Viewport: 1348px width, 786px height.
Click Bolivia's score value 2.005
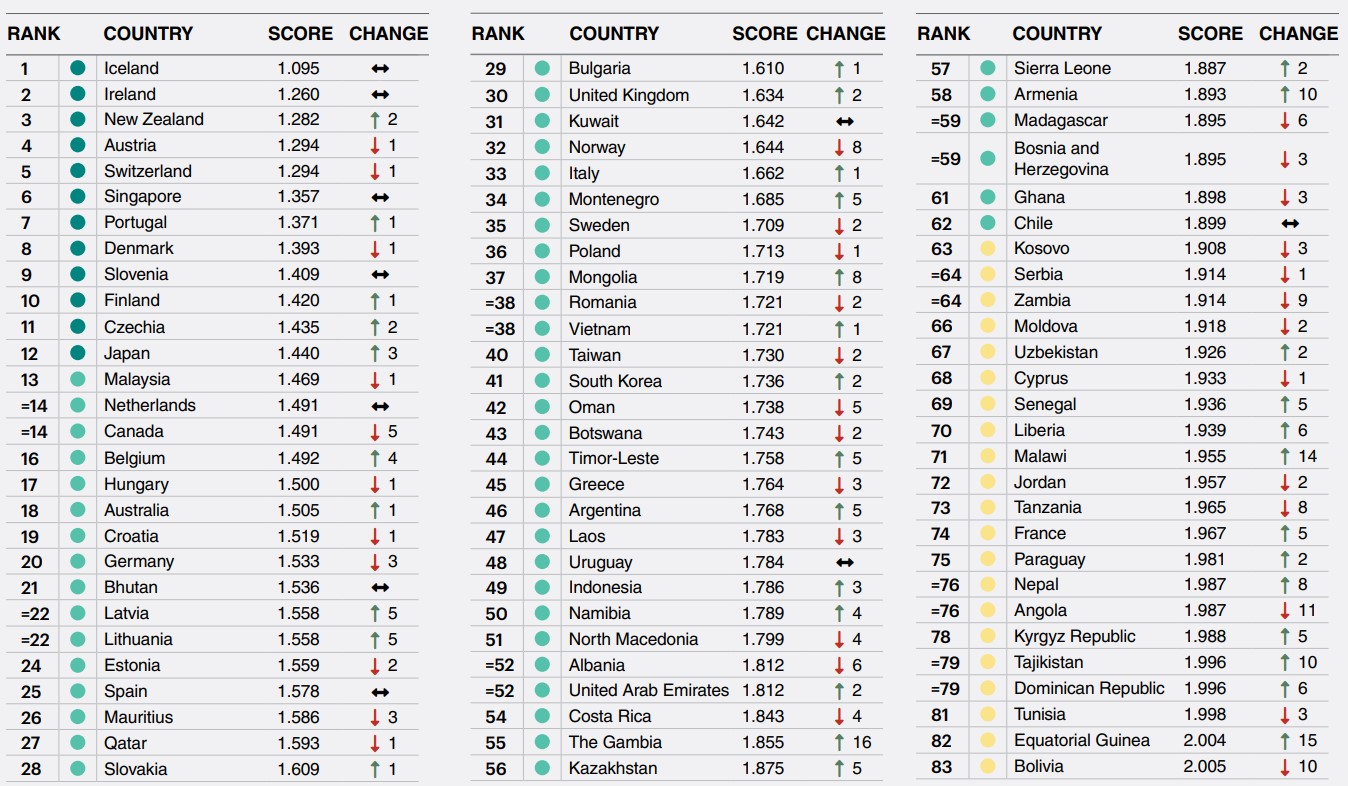(1205, 766)
